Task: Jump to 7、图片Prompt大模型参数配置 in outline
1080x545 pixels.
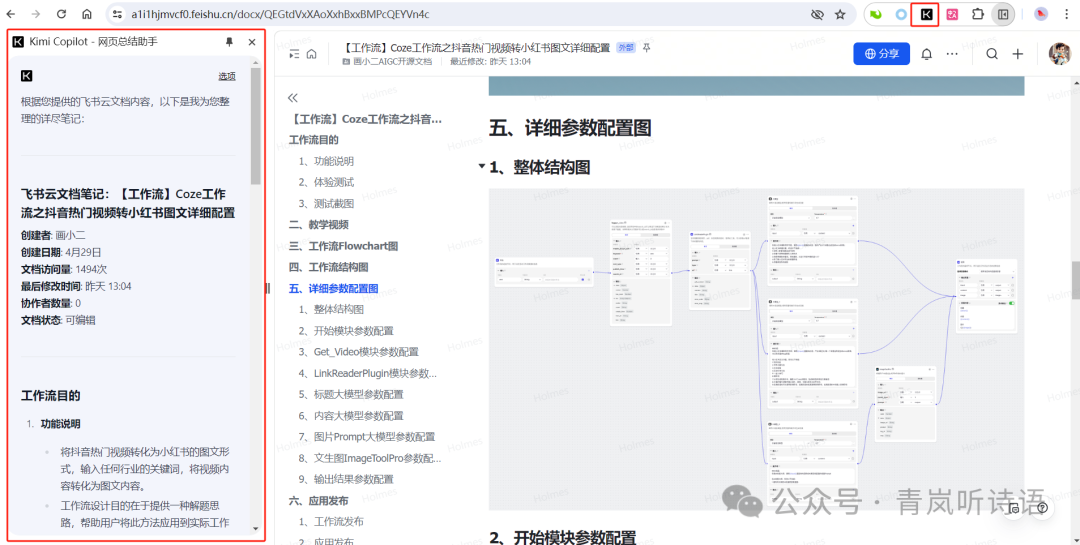Action: coord(367,436)
